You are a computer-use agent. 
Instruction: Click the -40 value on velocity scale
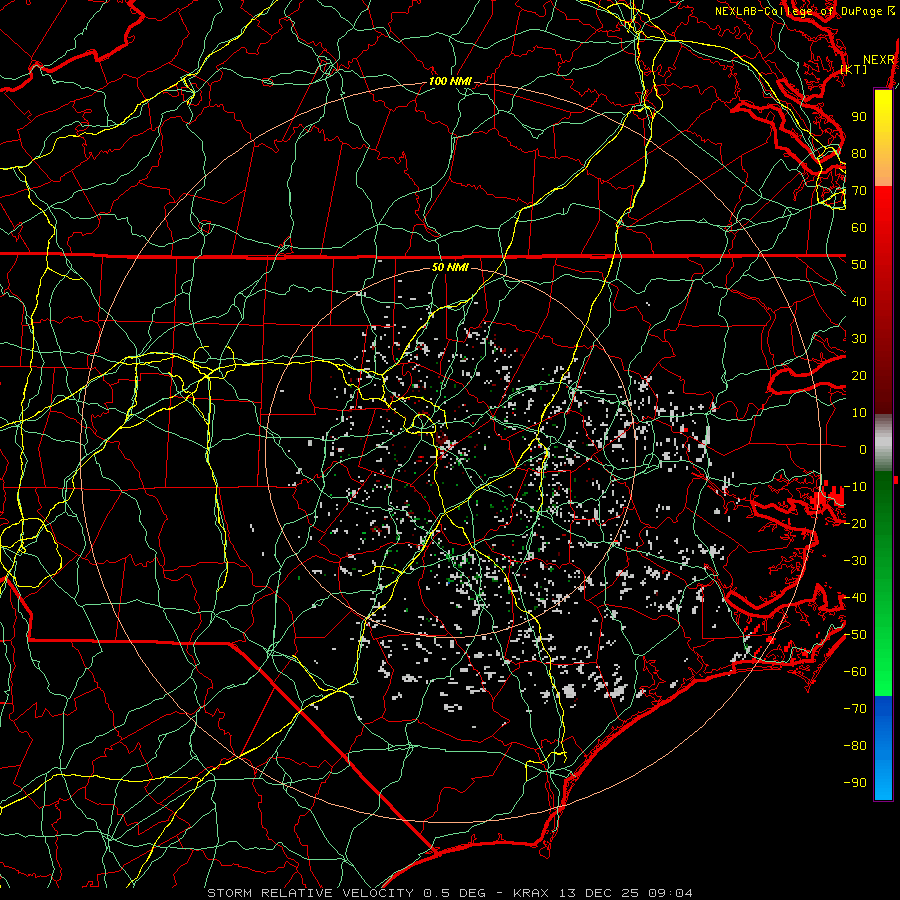pyautogui.click(x=855, y=598)
